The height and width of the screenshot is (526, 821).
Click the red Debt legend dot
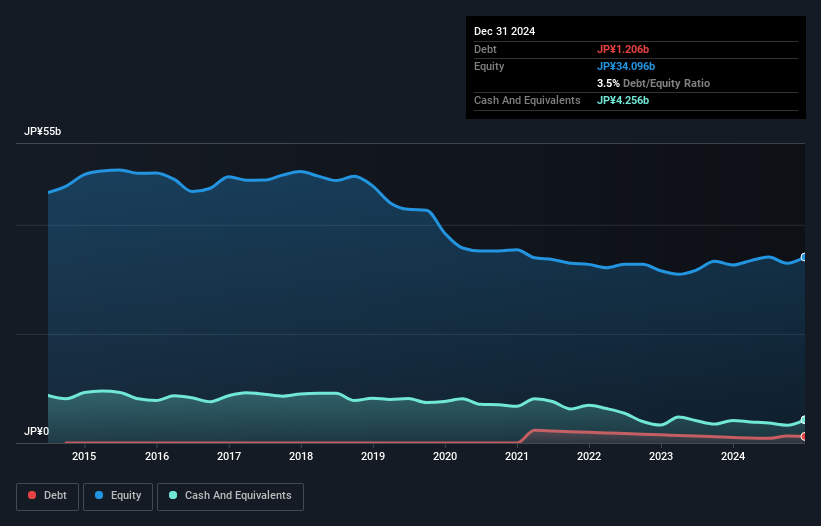(32, 495)
